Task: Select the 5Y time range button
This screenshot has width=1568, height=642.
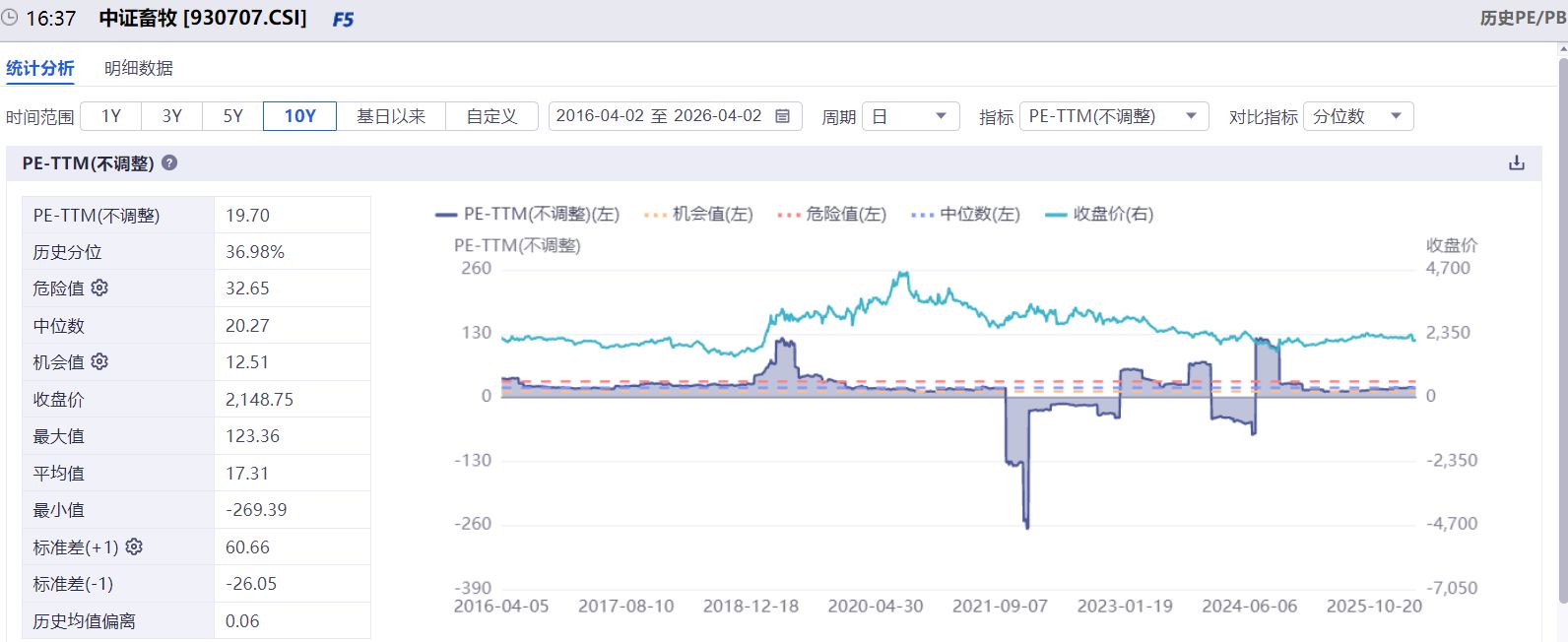Action: click(232, 116)
